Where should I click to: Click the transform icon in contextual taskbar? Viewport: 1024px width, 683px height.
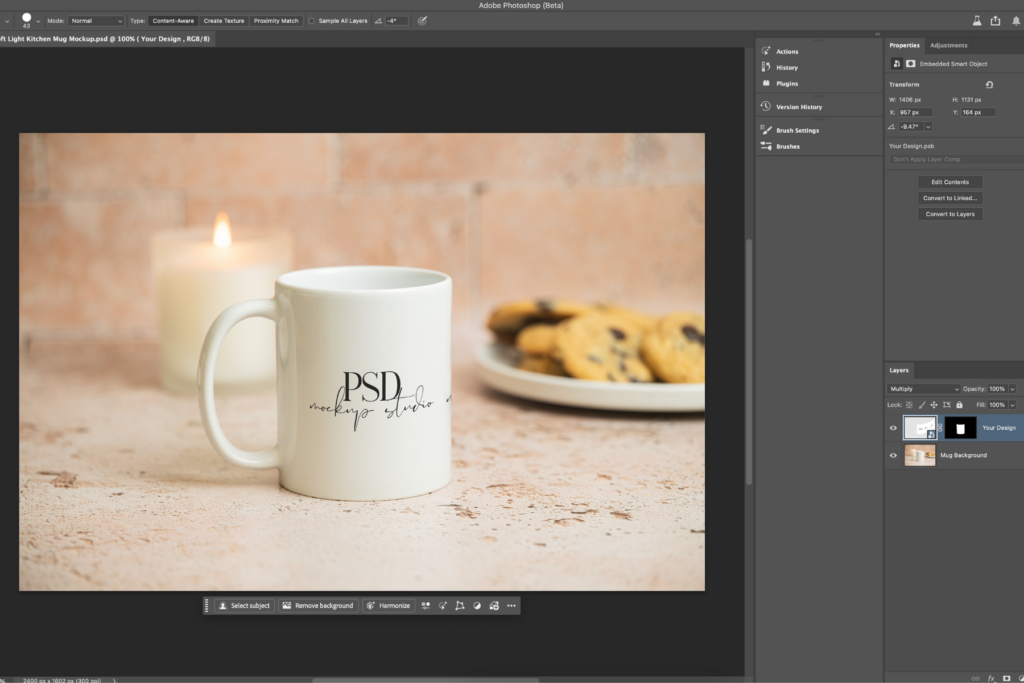pyautogui.click(x=459, y=605)
